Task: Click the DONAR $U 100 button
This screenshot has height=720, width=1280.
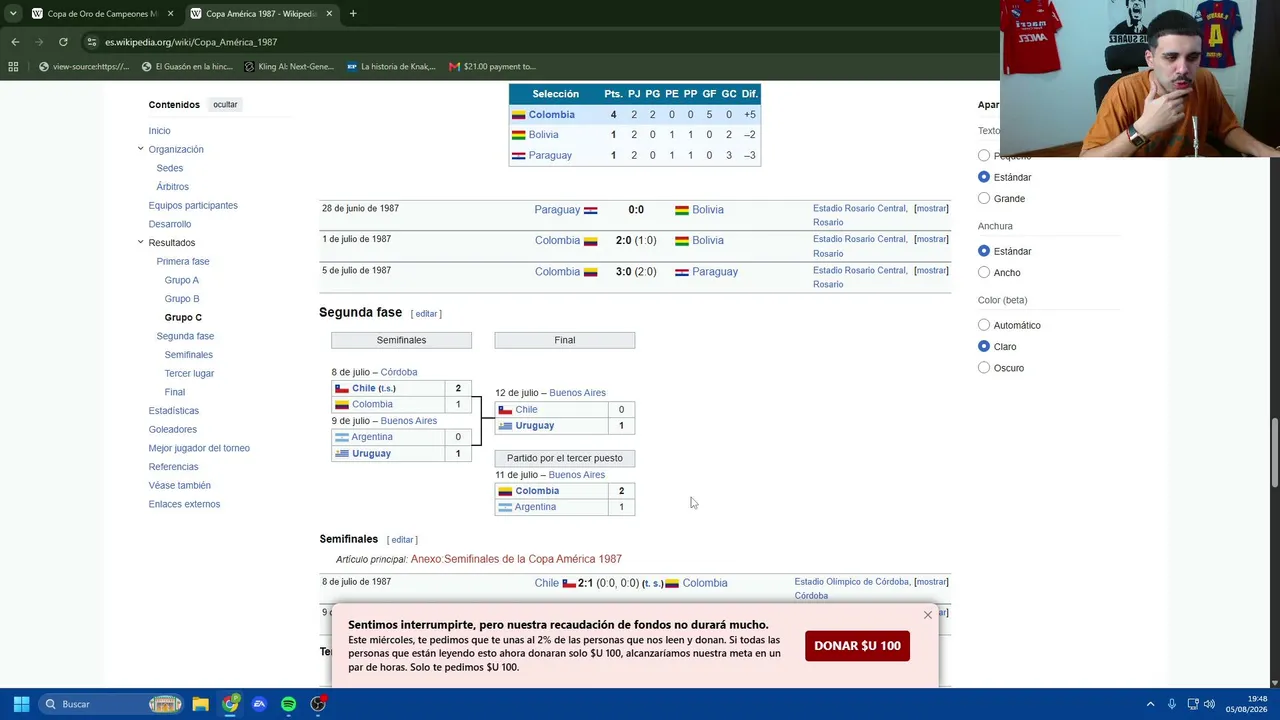Action: (857, 646)
